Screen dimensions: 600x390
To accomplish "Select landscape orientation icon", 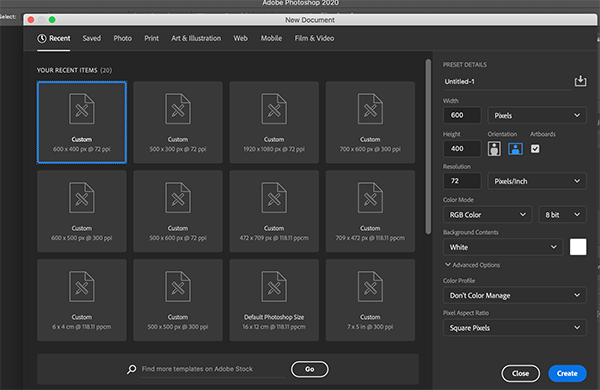I will tap(515, 148).
